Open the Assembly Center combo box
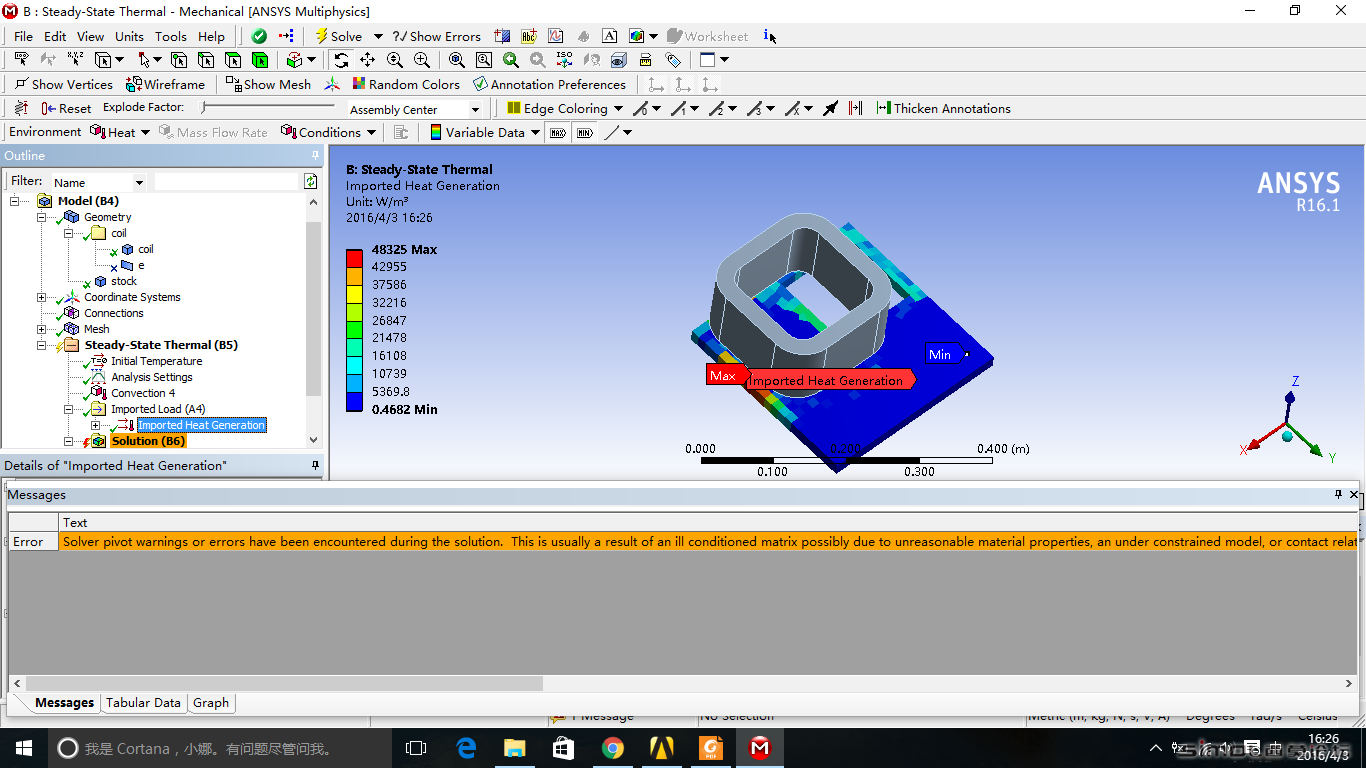1366x768 pixels. pyautogui.click(x=415, y=109)
